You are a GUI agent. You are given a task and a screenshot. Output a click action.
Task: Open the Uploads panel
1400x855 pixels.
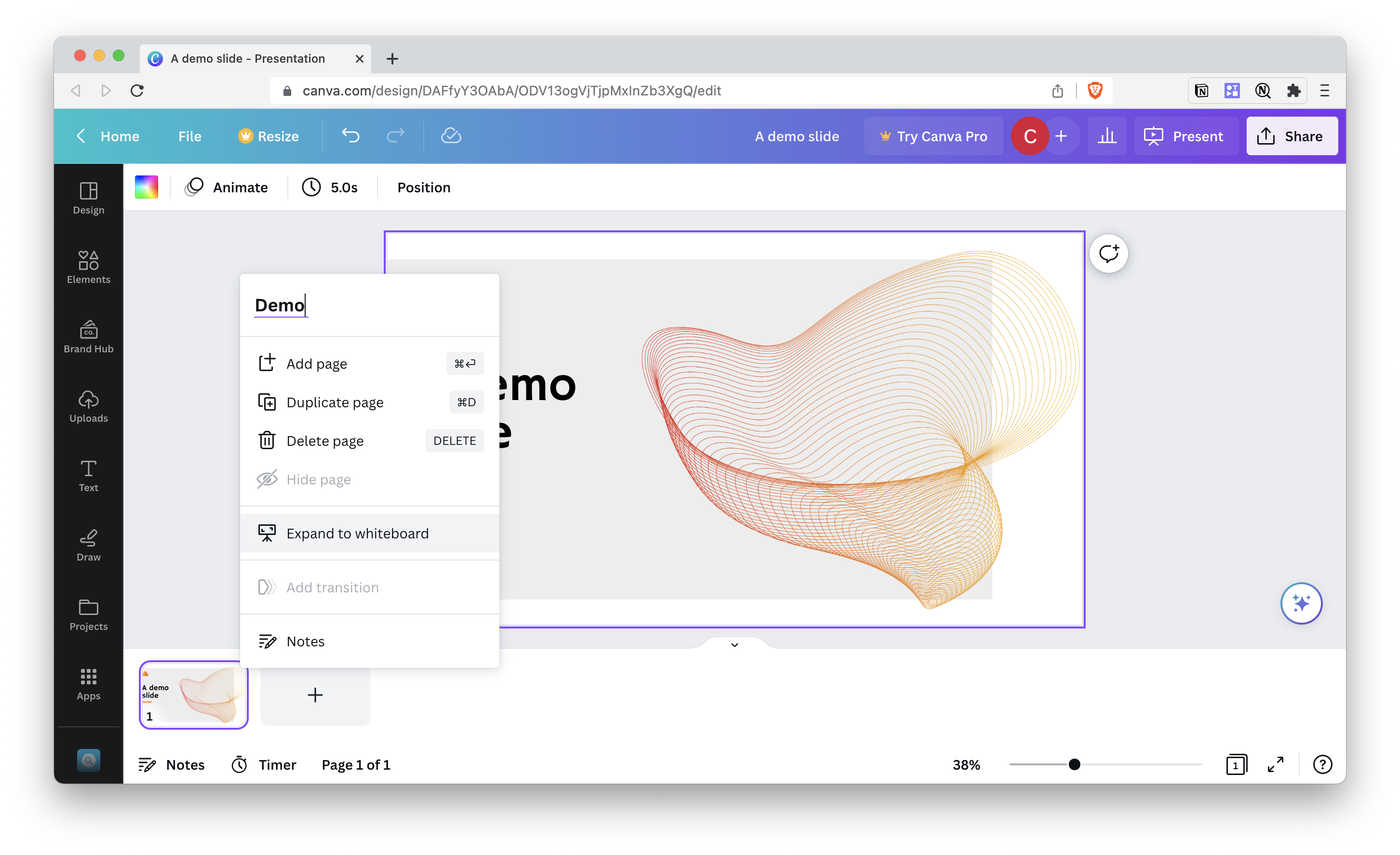coord(89,406)
